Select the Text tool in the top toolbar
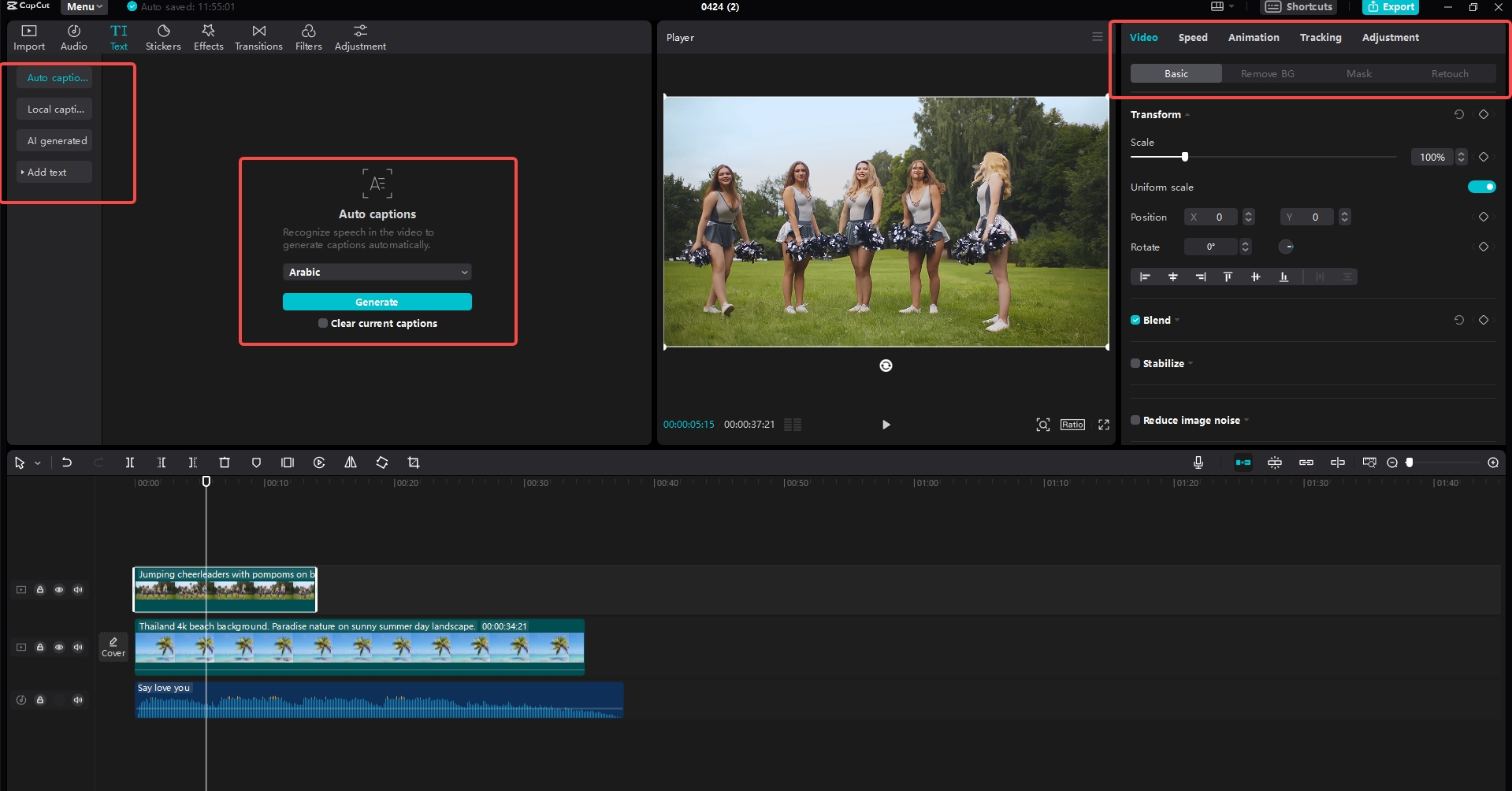Viewport: 1512px width, 791px height. 118,36
